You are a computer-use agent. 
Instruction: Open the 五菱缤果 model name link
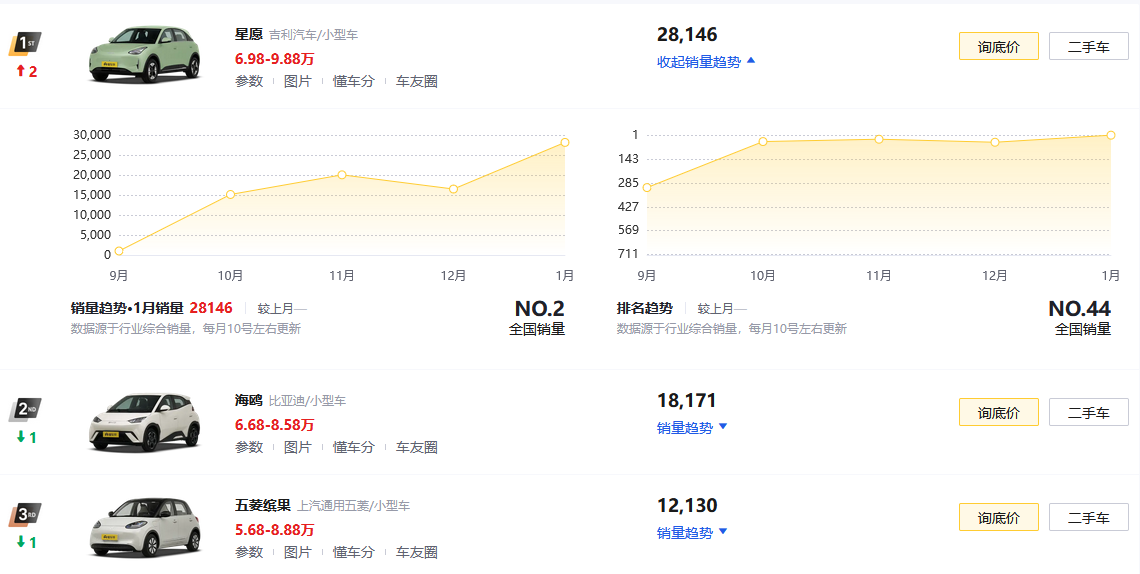[262, 505]
